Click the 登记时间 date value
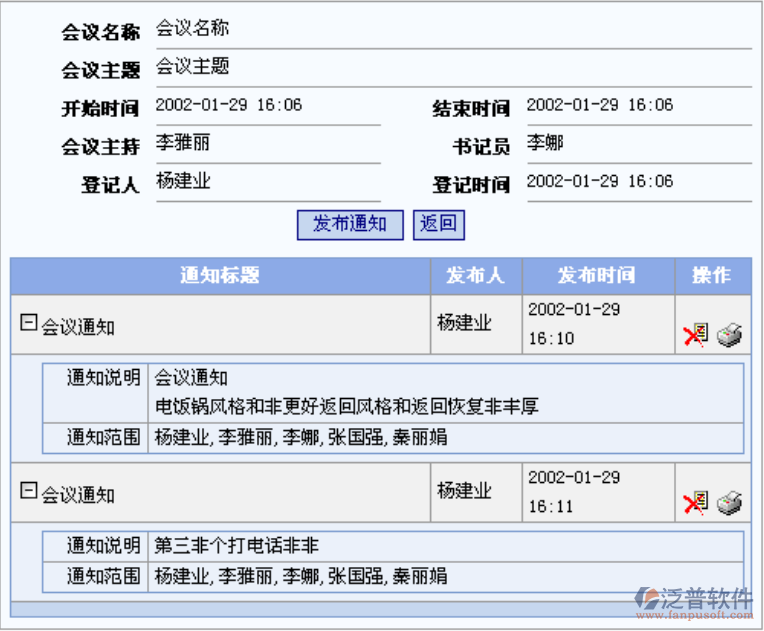764x631 pixels. tap(600, 182)
